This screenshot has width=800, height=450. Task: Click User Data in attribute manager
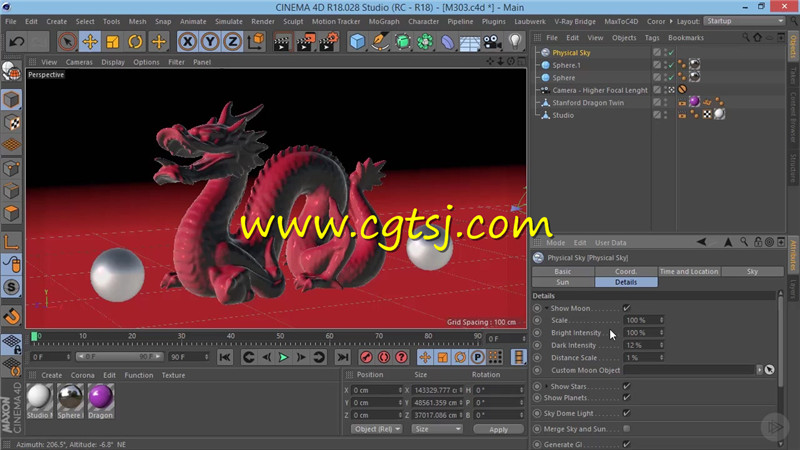pos(610,243)
